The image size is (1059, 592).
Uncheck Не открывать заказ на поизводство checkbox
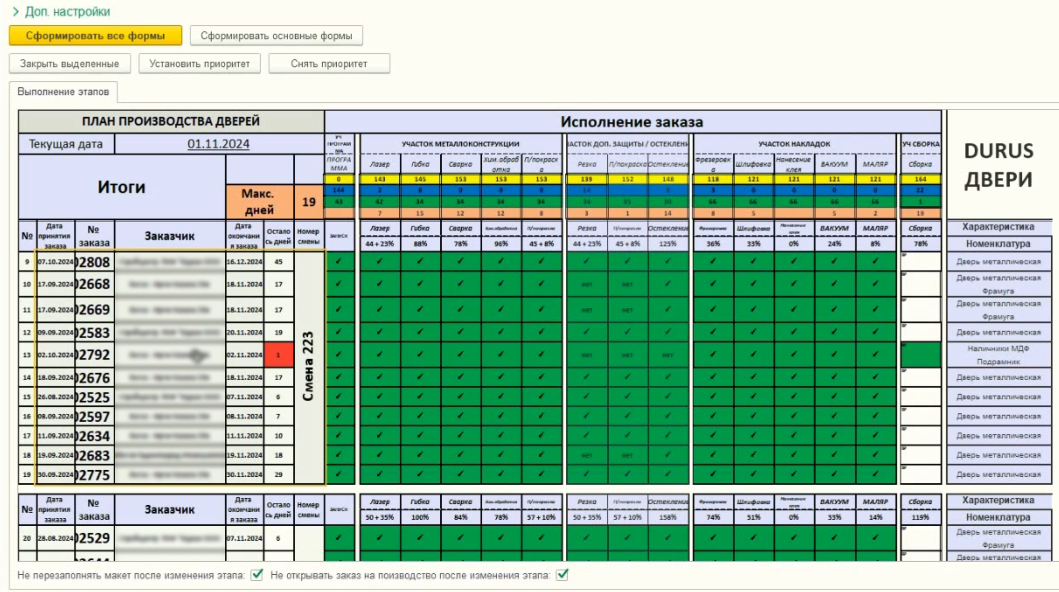pos(562,575)
